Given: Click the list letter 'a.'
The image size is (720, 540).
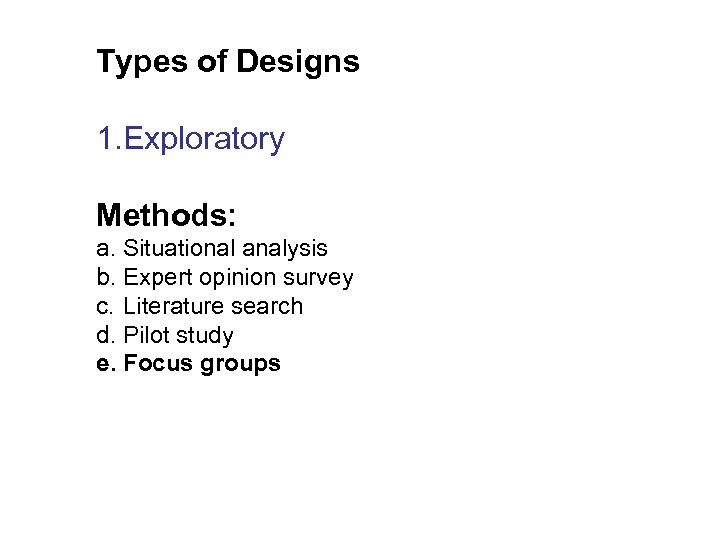Looking at the screenshot, I should pyautogui.click(x=106, y=248).
